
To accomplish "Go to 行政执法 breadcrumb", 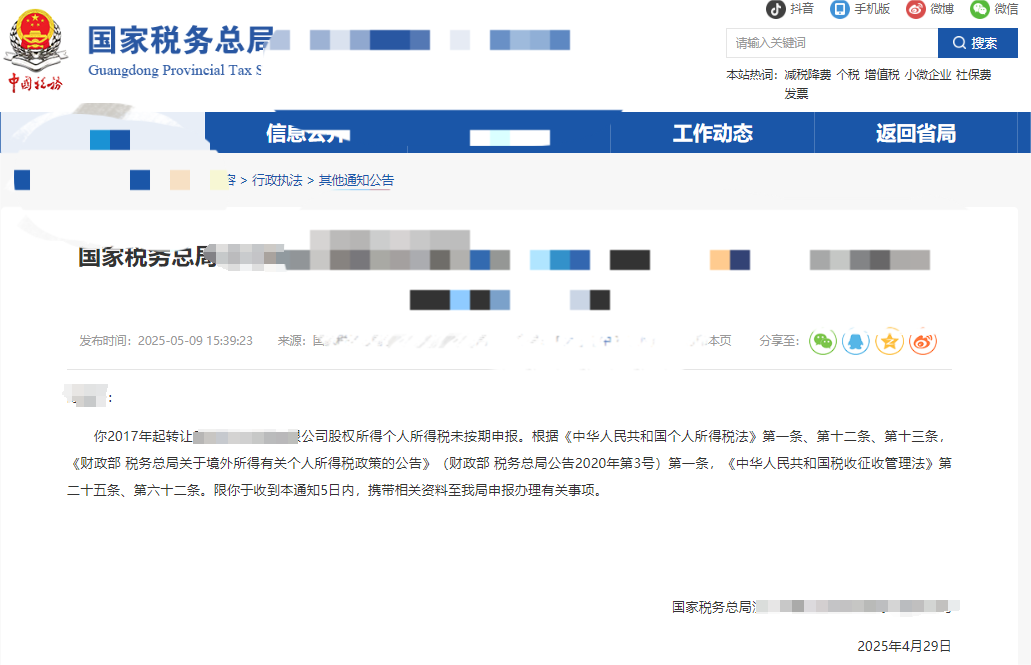I will pos(277,180).
